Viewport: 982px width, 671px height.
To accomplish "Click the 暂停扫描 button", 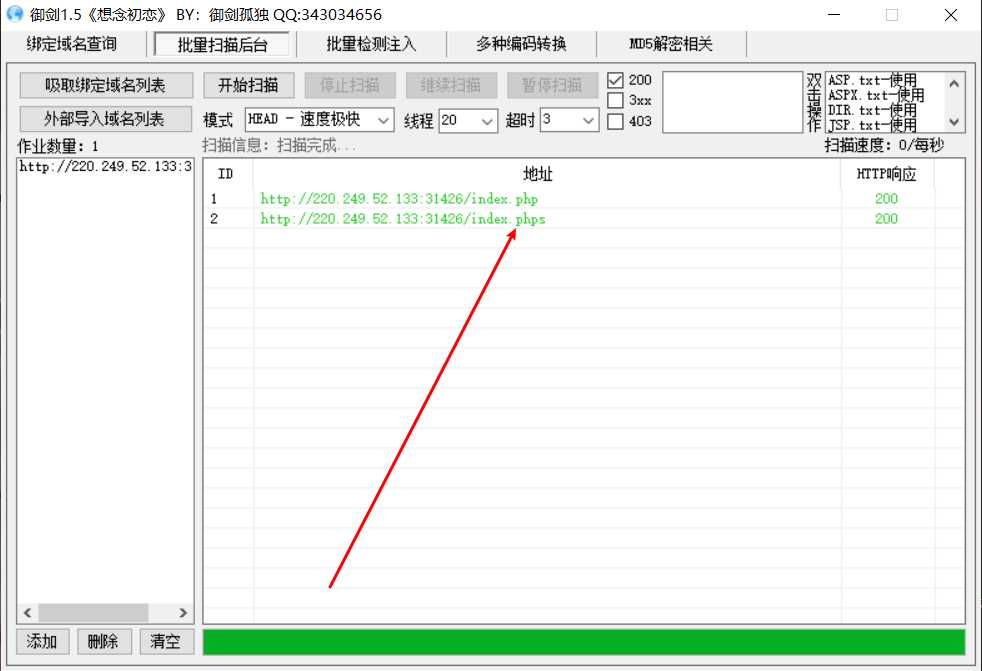I will pos(552,85).
